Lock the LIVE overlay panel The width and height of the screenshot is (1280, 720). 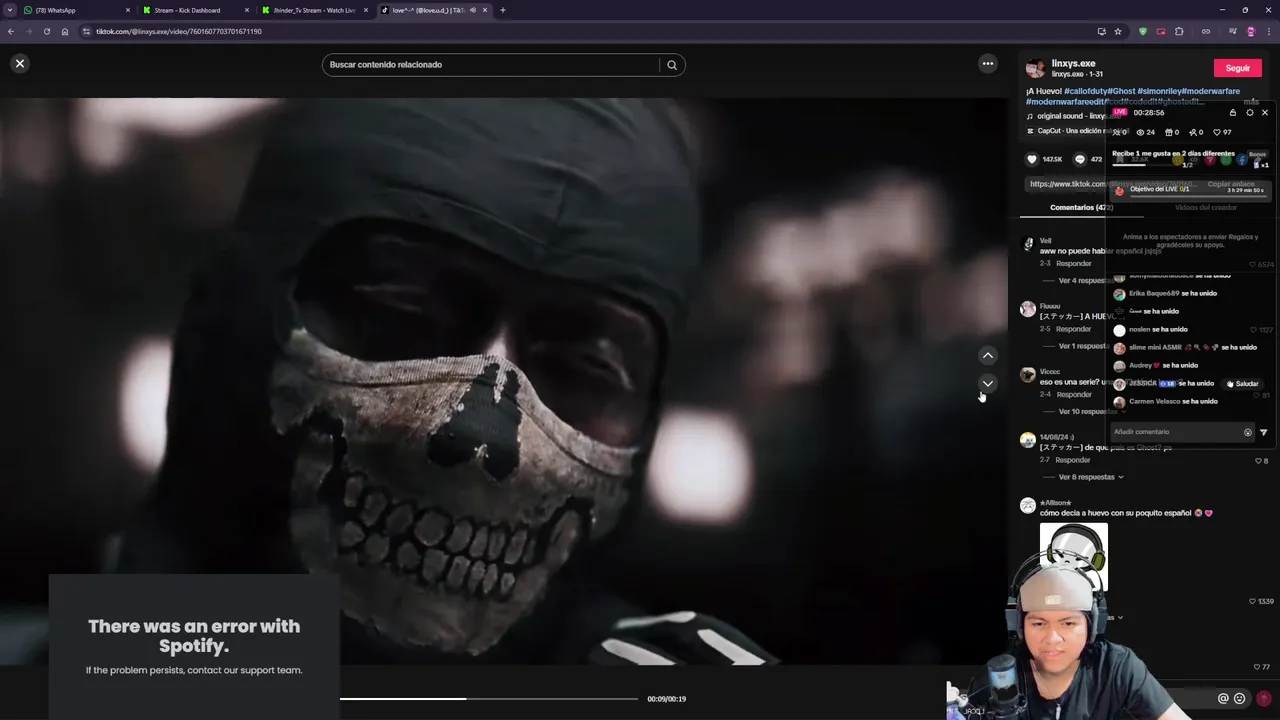click(x=1233, y=113)
